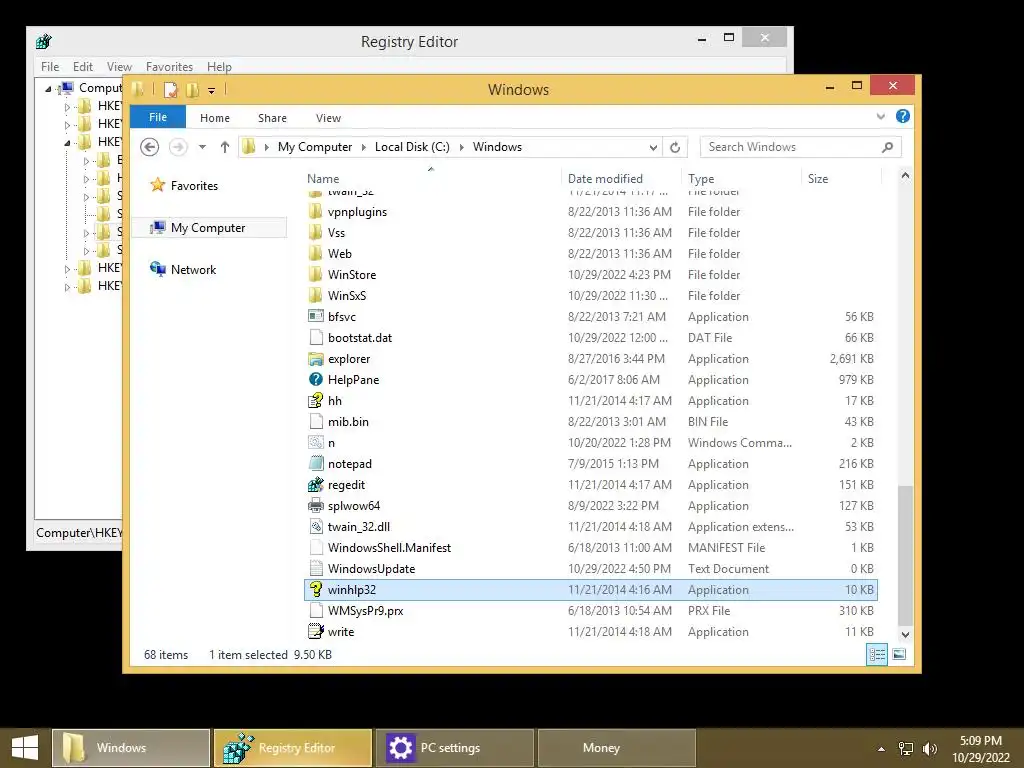Switch to PC settings taskbar button
The image size is (1024, 768).
coord(455,748)
